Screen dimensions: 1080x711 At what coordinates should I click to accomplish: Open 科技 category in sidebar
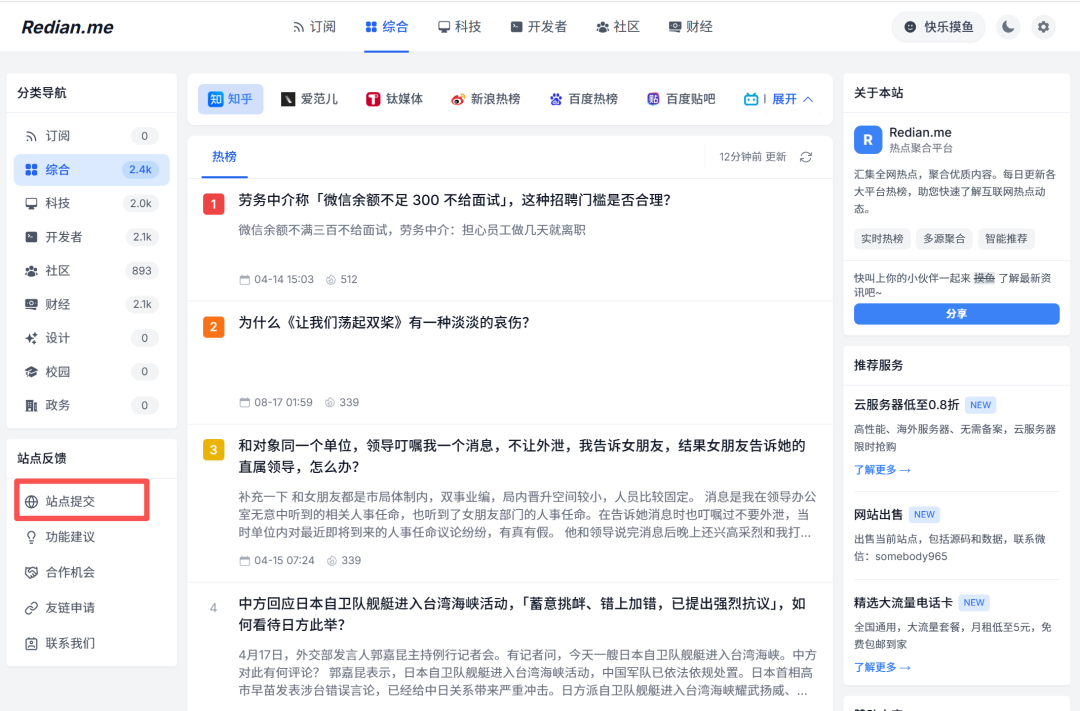click(x=92, y=203)
